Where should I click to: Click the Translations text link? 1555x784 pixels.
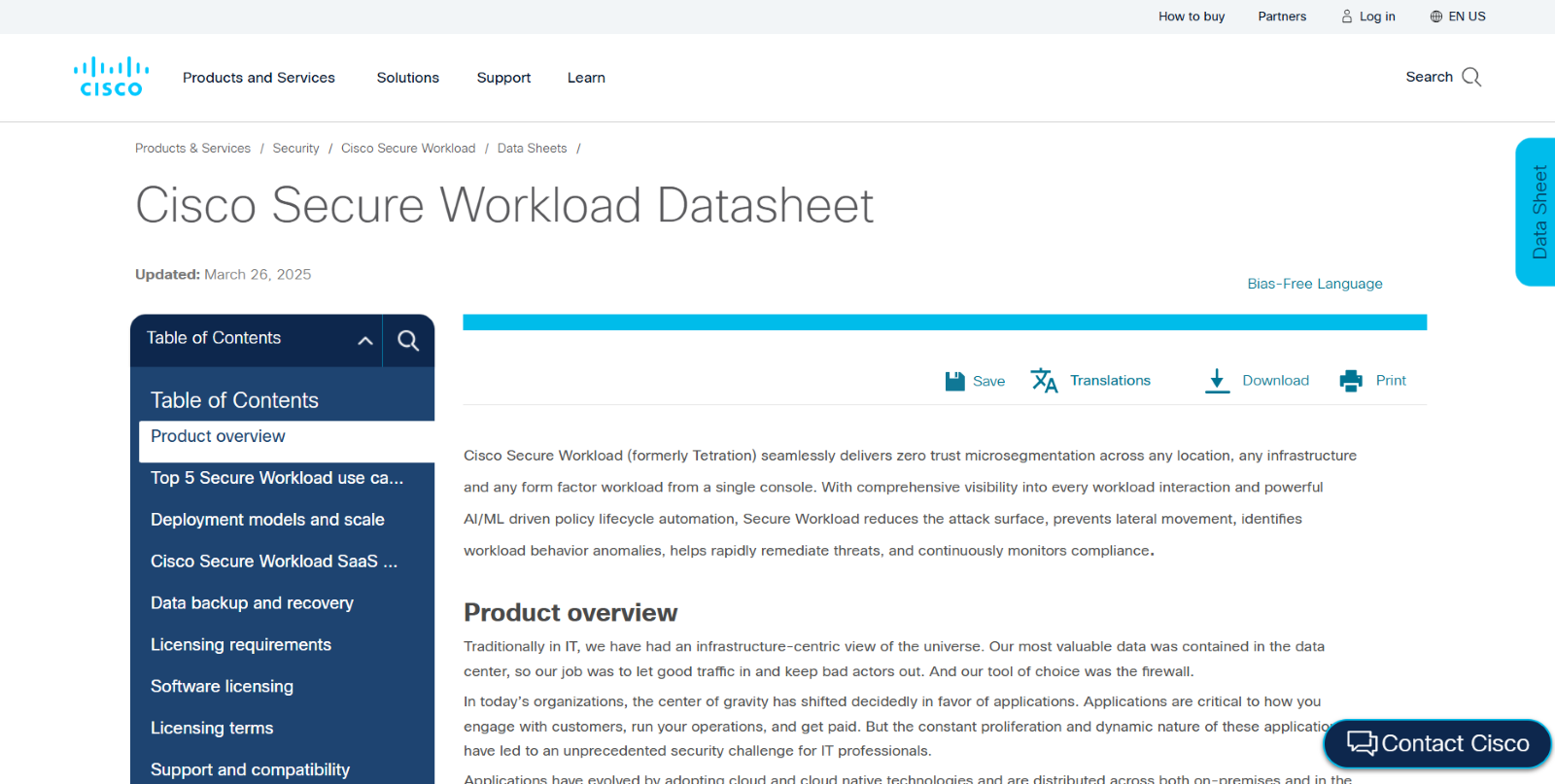tap(1110, 381)
